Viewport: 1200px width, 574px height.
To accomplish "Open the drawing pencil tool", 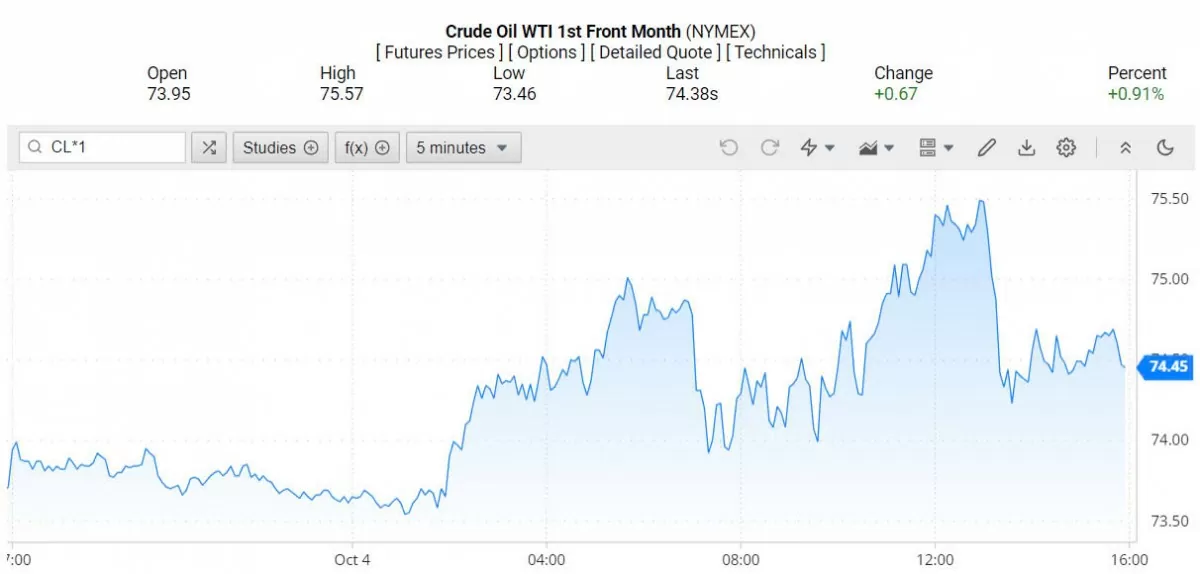I will tap(986, 148).
